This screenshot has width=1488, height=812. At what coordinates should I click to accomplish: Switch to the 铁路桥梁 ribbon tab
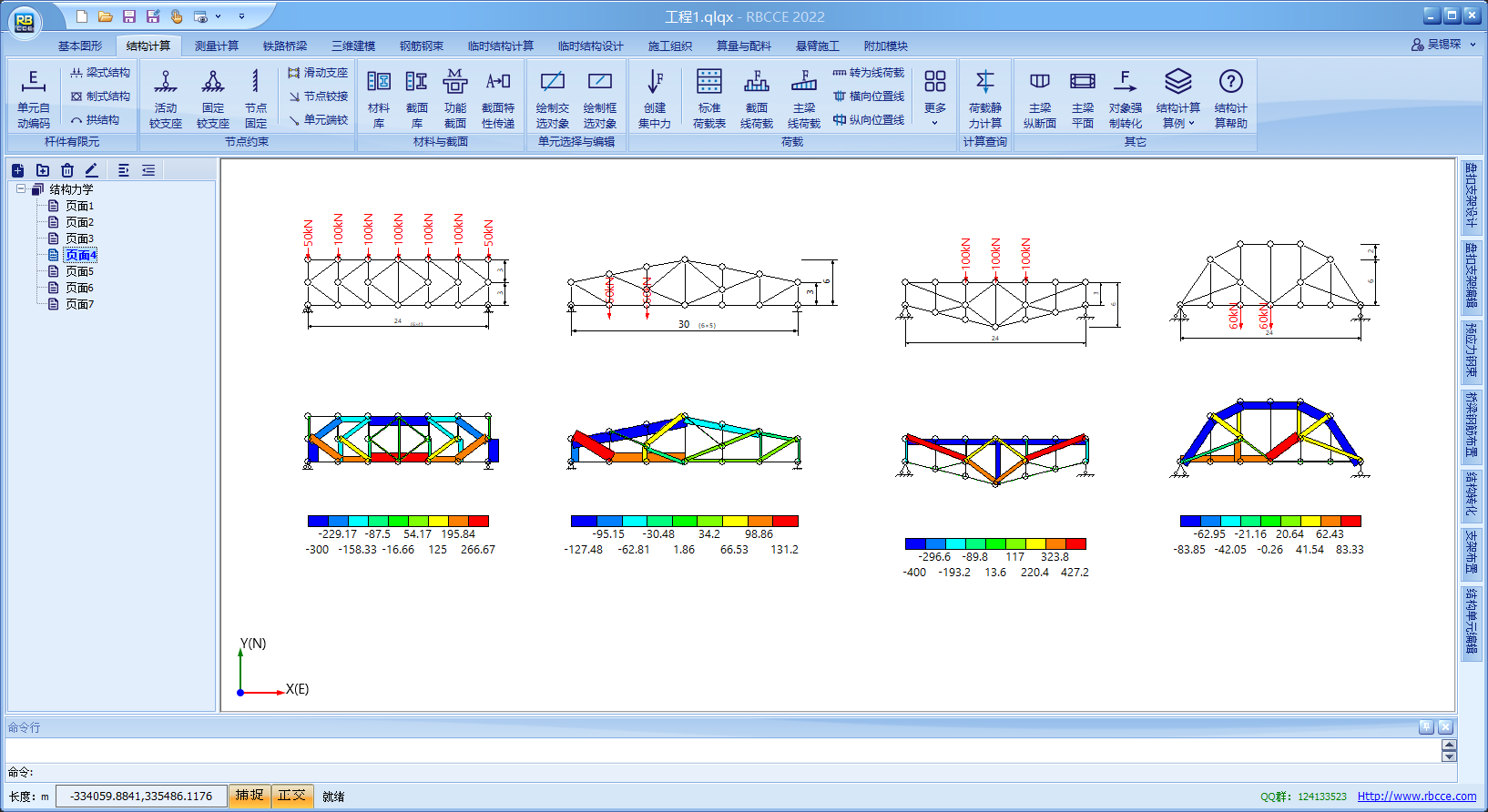tap(285, 46)
